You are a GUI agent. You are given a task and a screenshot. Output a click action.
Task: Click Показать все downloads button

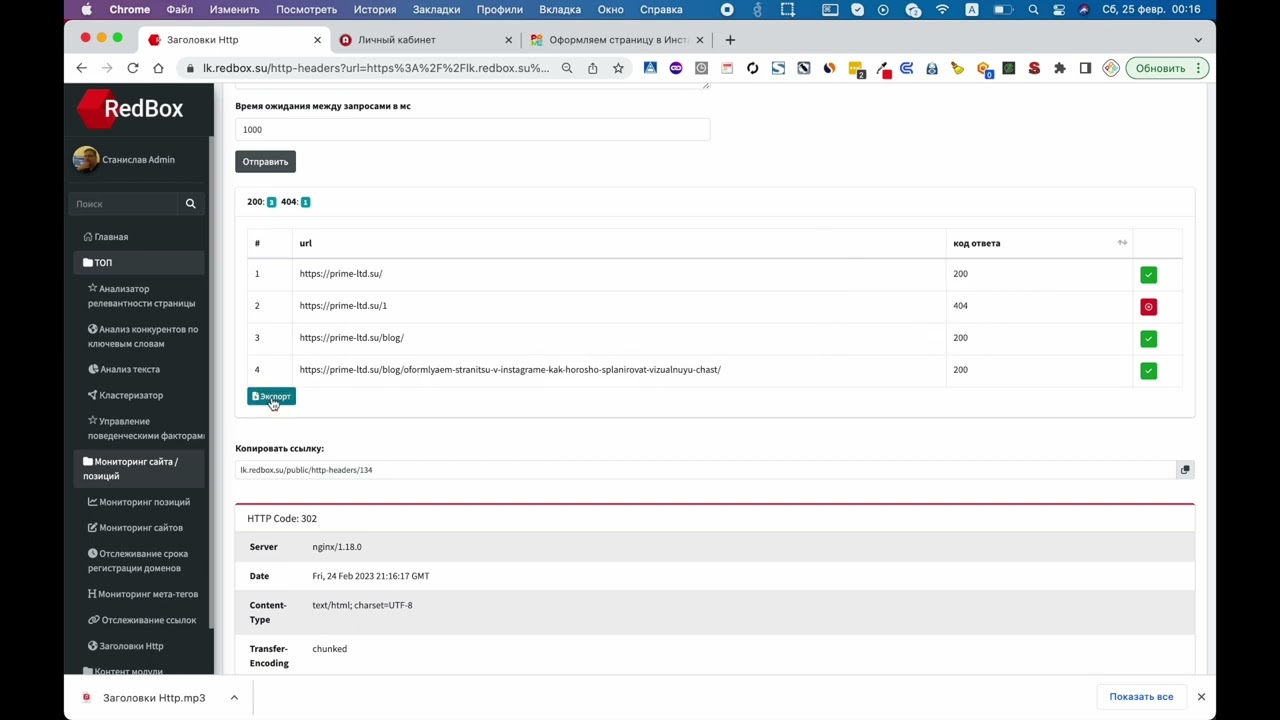click(1141, 697)
